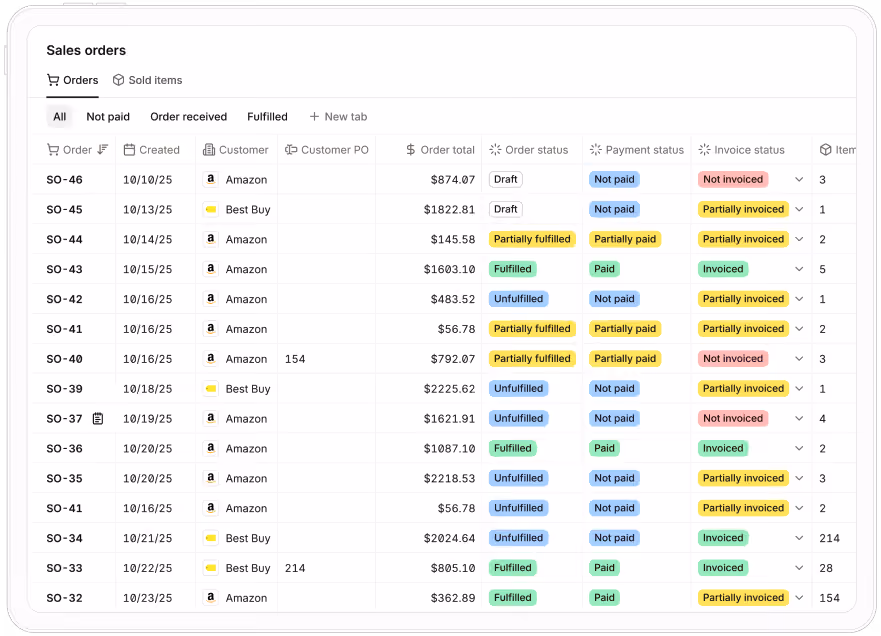Click Partially paid badge for SO-41
881x636 pixels.
pos(625,329)
